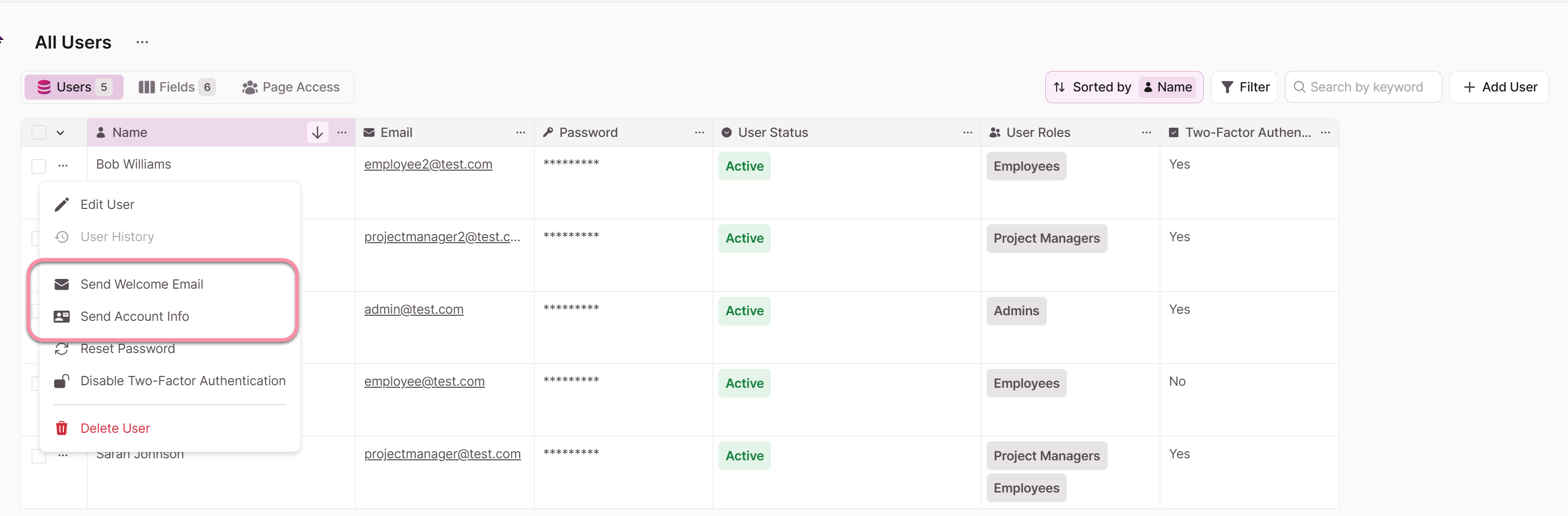Screen dimensions: 1568x516
Task: Click the Reset Password refresh icon
Action: point(61,348)
